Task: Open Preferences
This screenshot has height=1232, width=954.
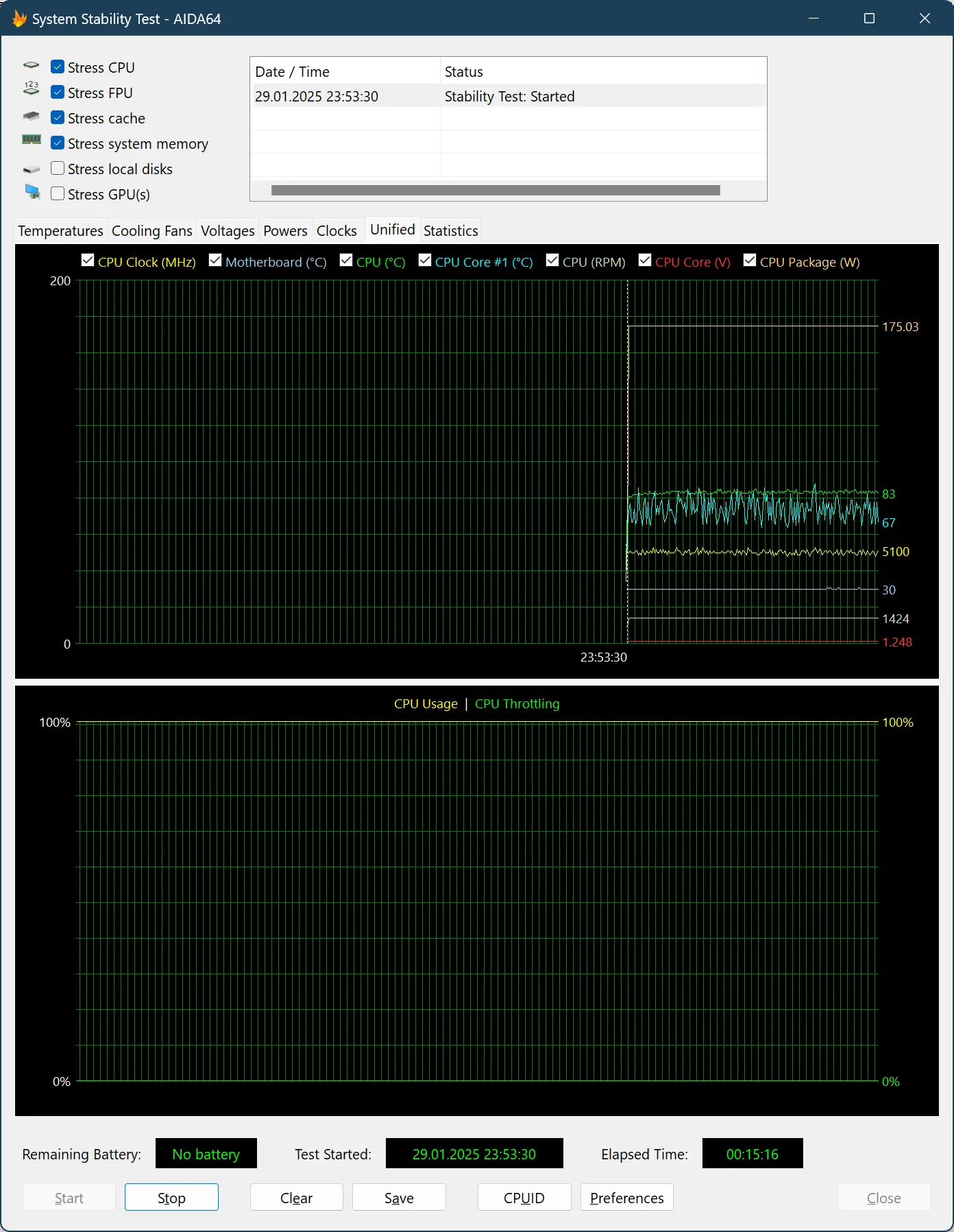Action: (627, 1198)
